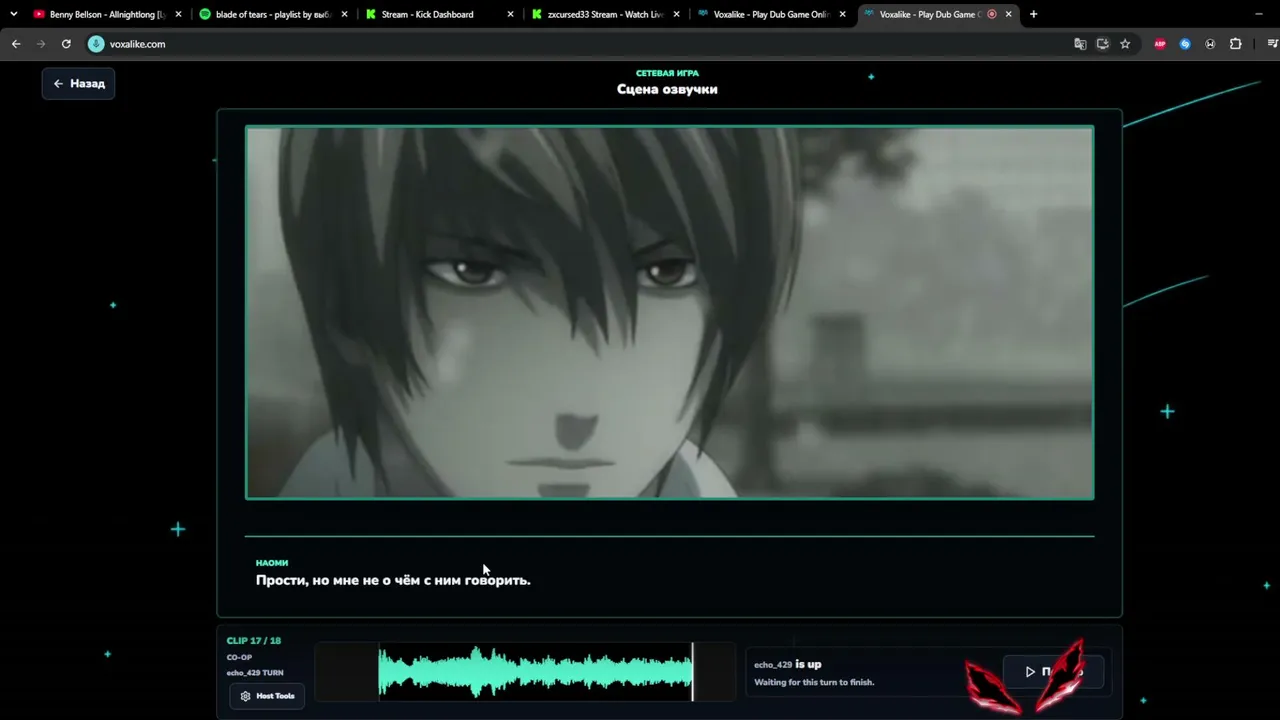1280x720 pixels.
Task: Open the blue extension icon next to ABP
Action: [x=1185, y=44]
